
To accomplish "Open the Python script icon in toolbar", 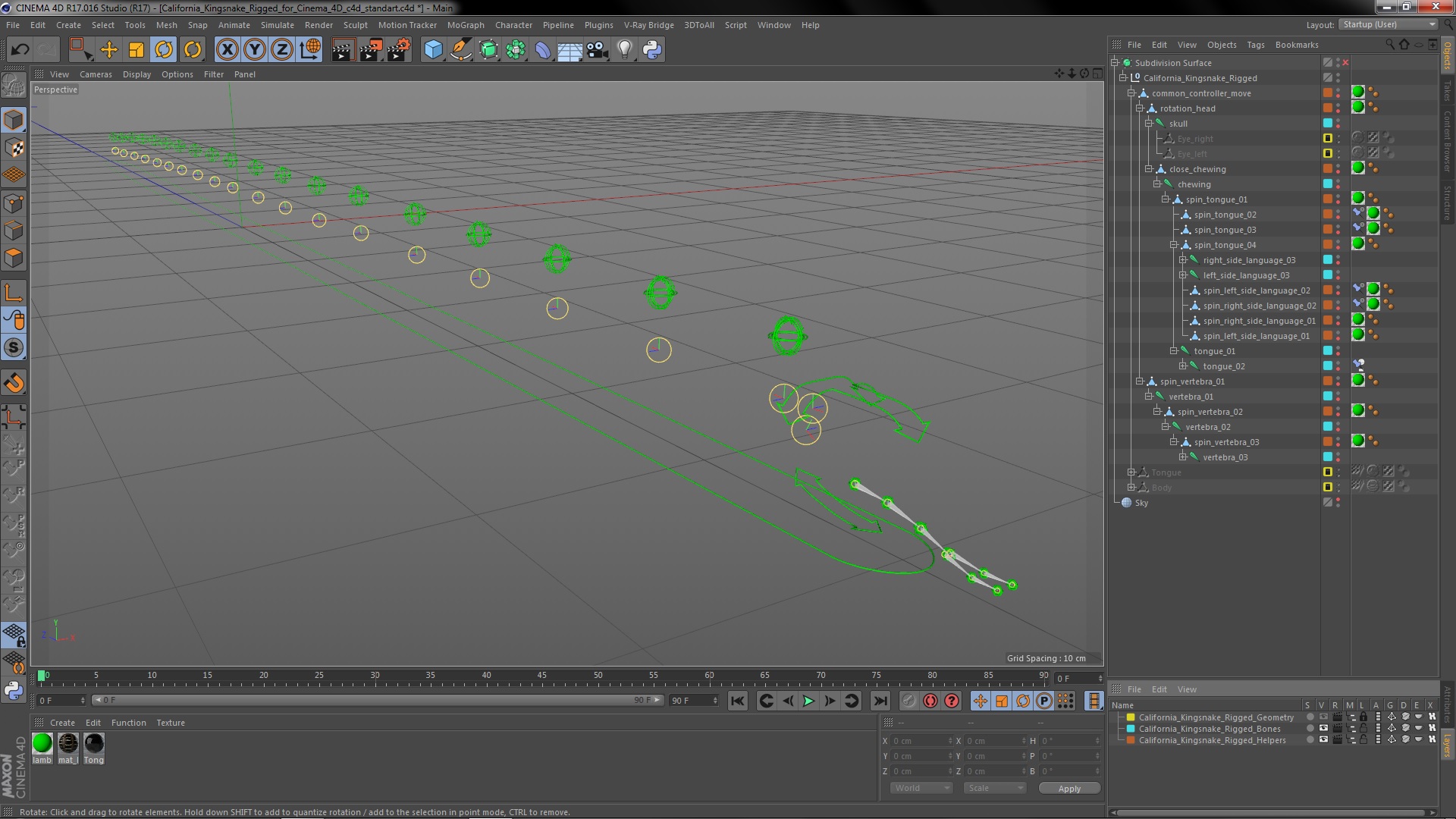I will pyautogui.click(x=652, y=50).
